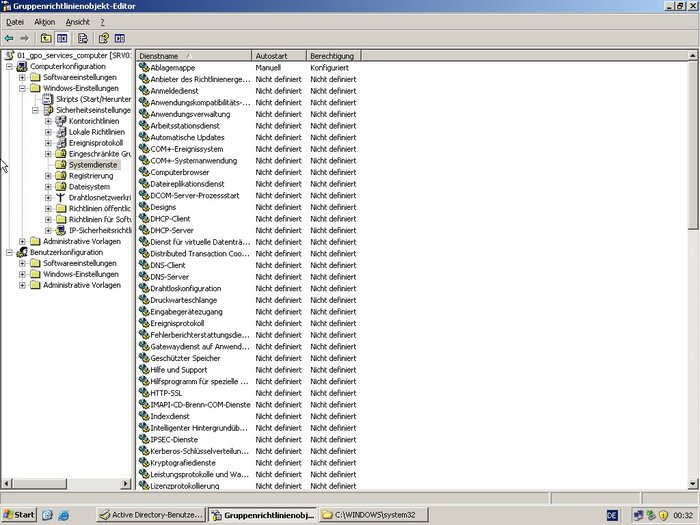Select Systemdienste in the tree
700x525 pixels.
coord(93,165)
